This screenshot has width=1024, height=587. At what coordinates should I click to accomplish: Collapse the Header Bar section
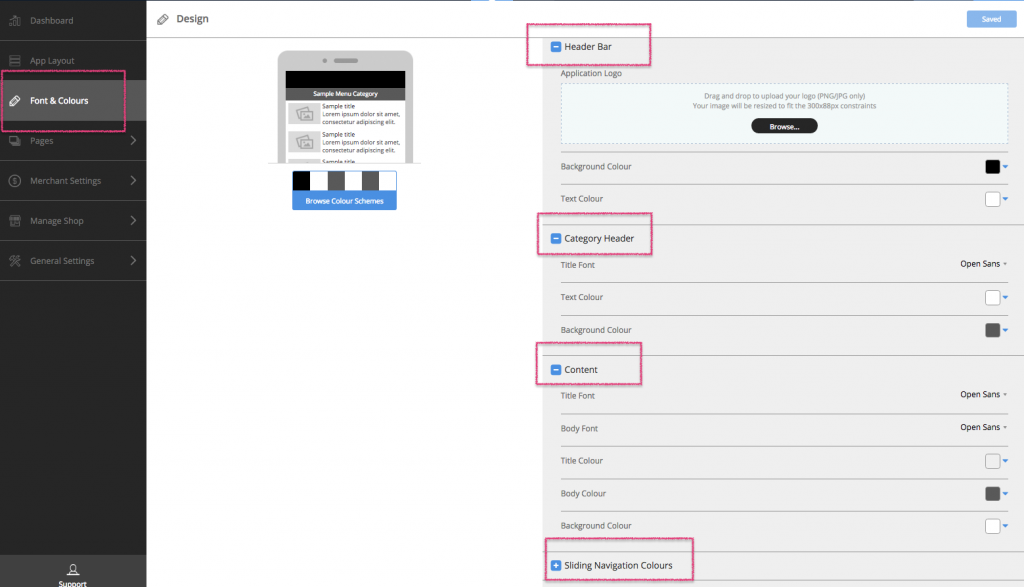[x=557, y=44]
